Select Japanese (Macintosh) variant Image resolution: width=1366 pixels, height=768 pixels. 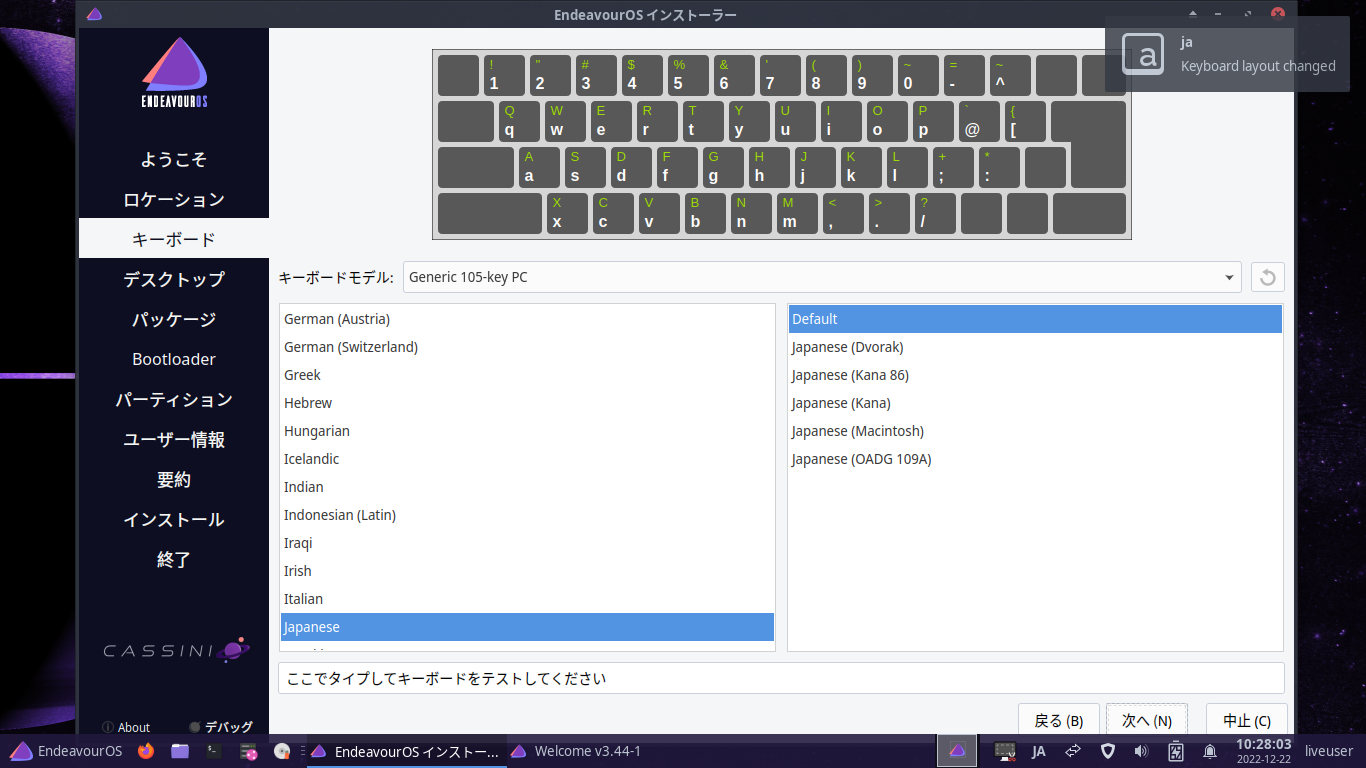coord(1035,431)
